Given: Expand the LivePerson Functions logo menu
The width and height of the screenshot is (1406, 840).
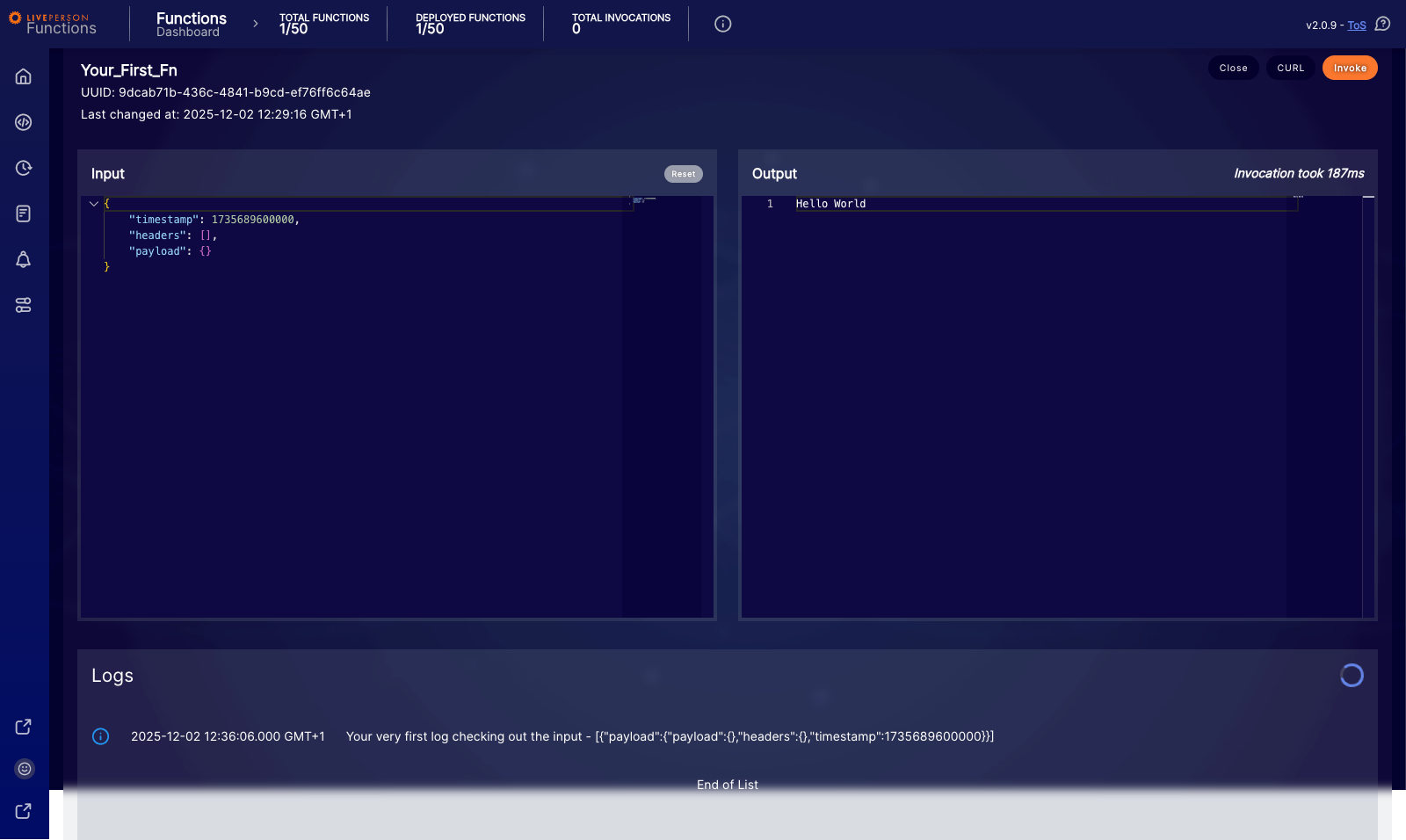Looking at the screenshot, I should click(56, 23).
